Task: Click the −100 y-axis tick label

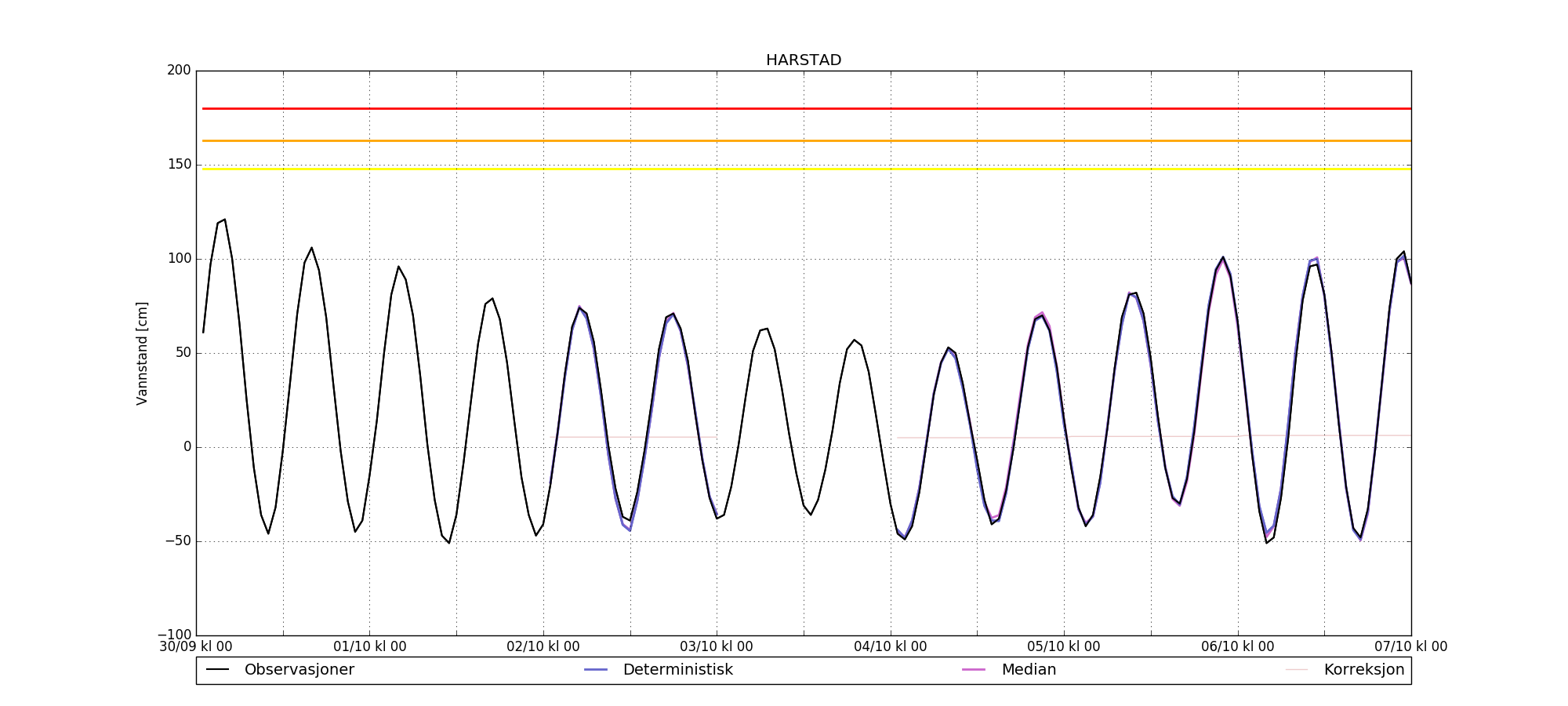Action: pos(174,635)
